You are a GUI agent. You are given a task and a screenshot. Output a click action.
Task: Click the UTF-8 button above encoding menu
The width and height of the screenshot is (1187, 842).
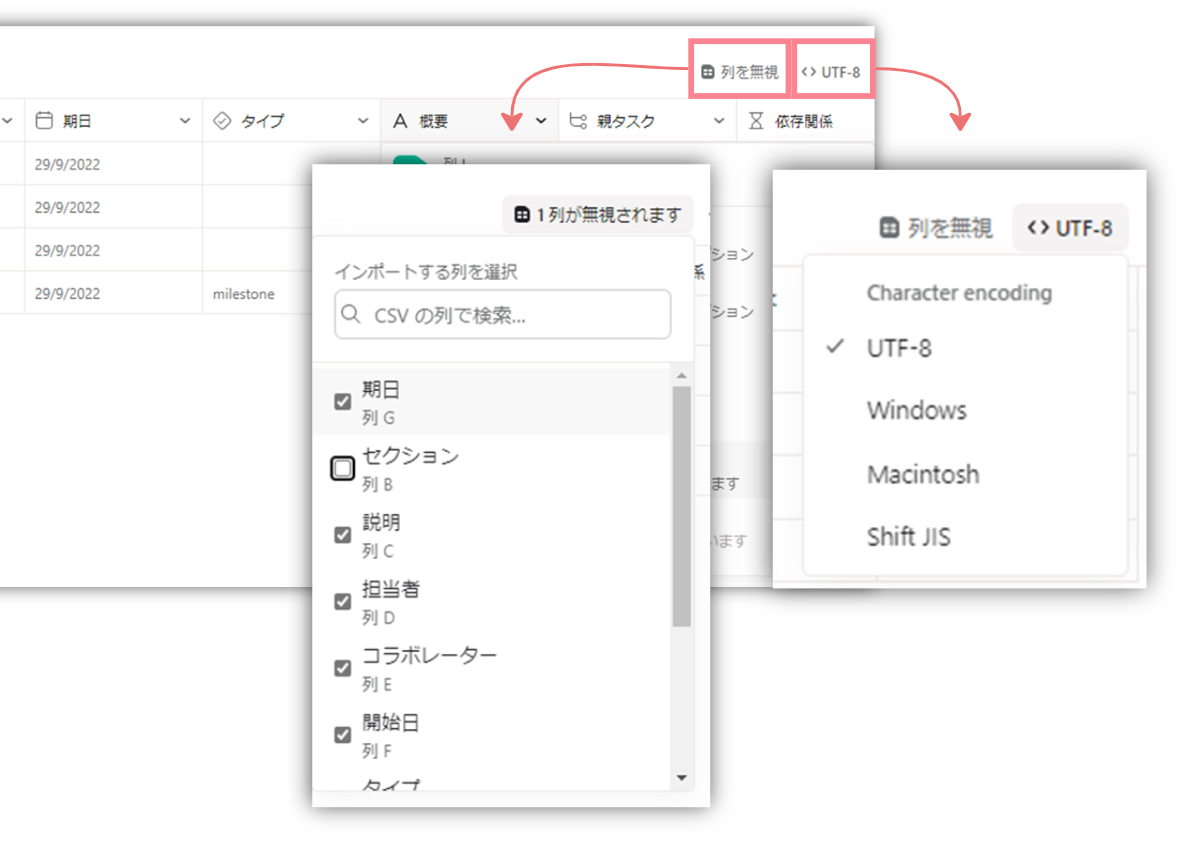pos(1070,228)
